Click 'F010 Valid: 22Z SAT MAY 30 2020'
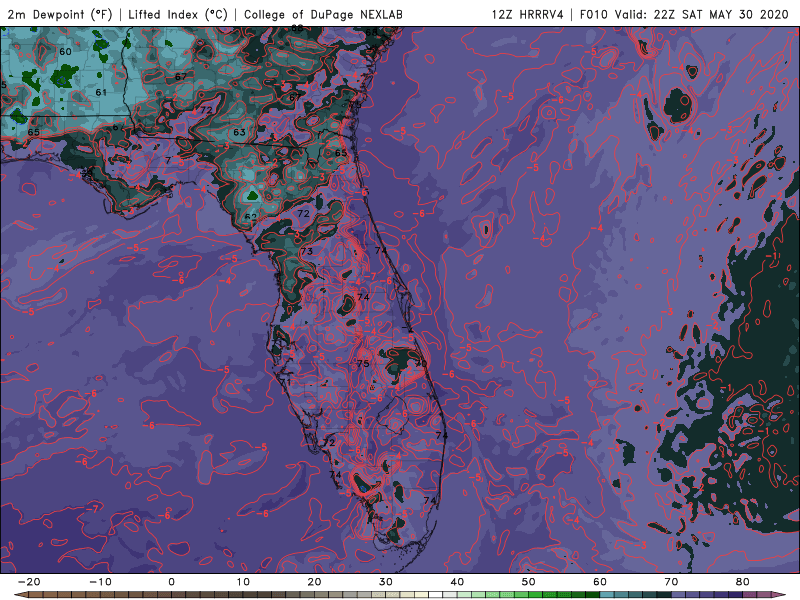Screen dimensions: 800x600 684,14
